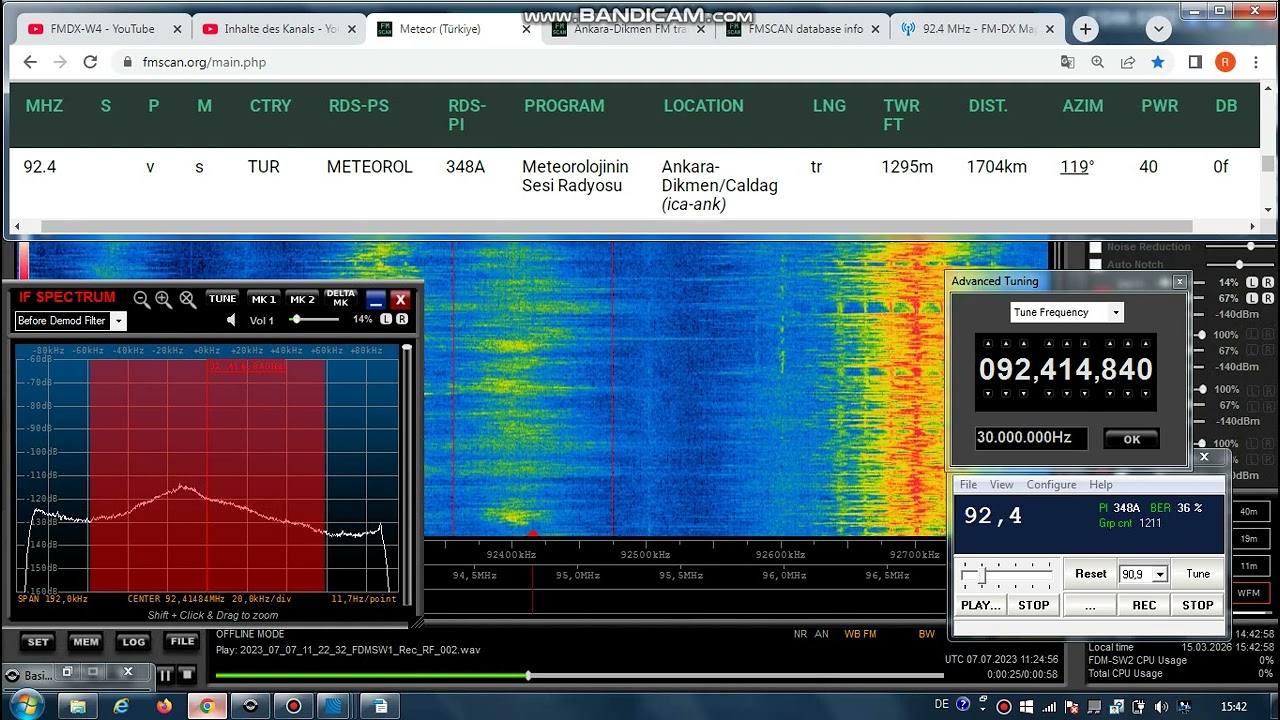The image size is (1280, 720).
Task: Pause the WAV playback
Action: (x=165, y=675)
